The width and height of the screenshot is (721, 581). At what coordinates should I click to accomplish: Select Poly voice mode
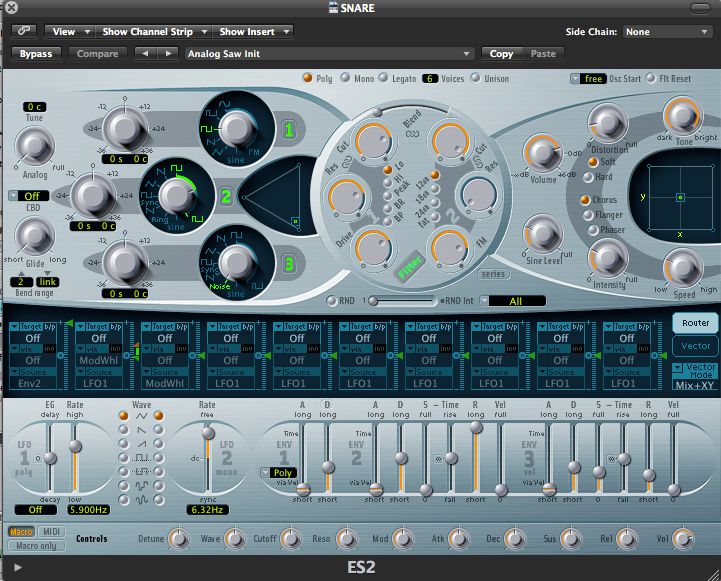[307, 78]
